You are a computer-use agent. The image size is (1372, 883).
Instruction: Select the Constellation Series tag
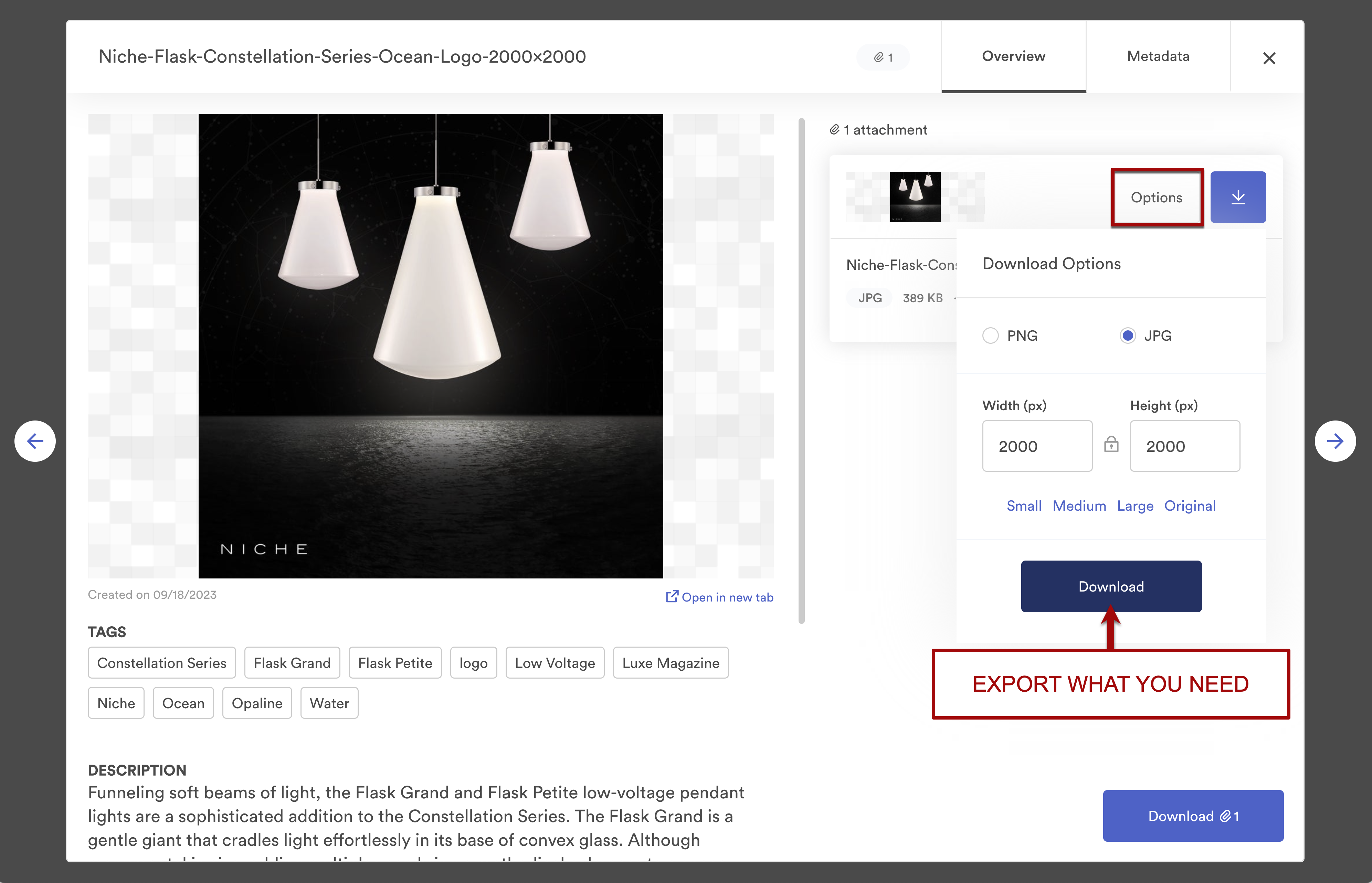pos(162,663)
